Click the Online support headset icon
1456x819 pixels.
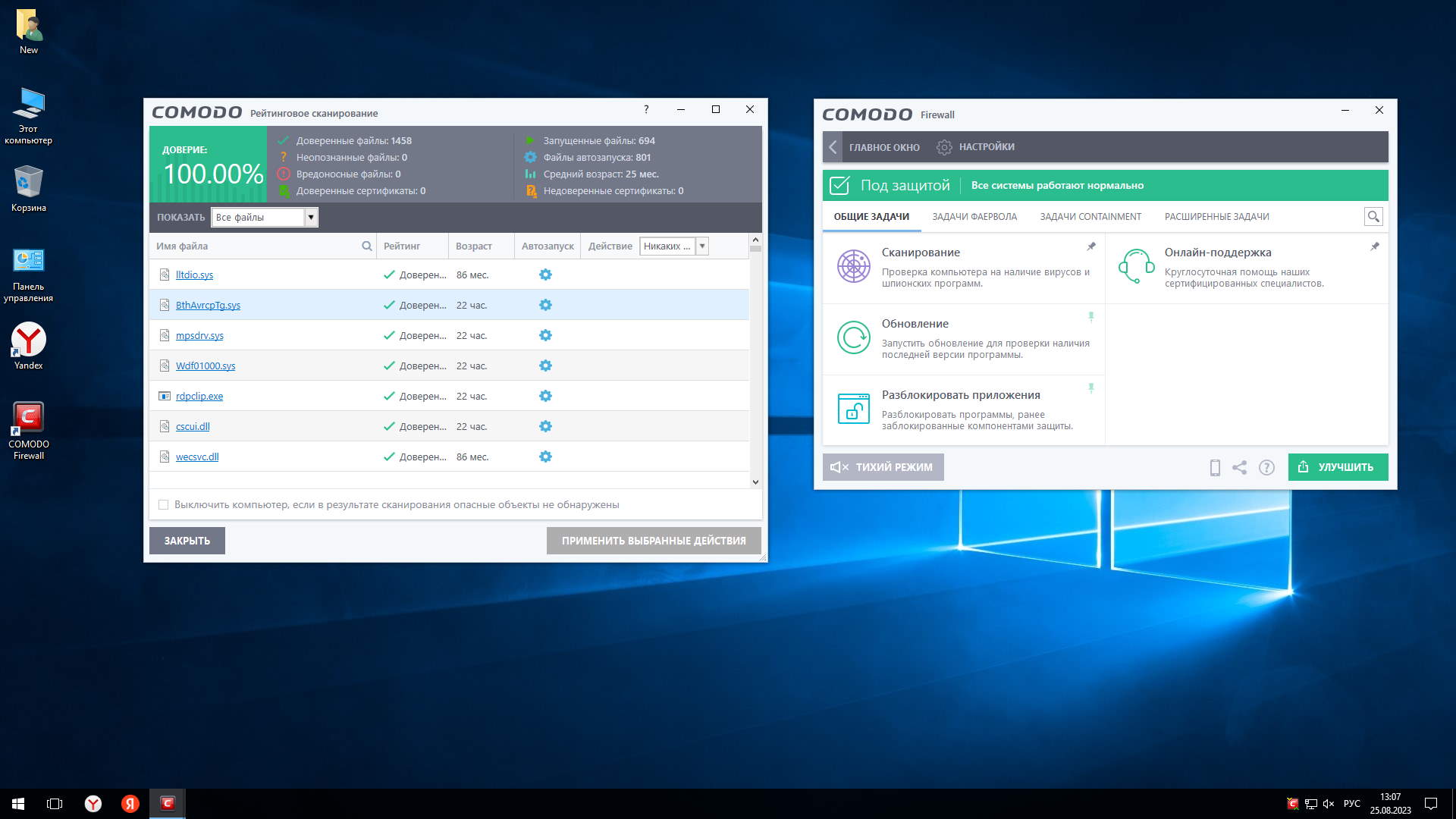(1136, 266)
